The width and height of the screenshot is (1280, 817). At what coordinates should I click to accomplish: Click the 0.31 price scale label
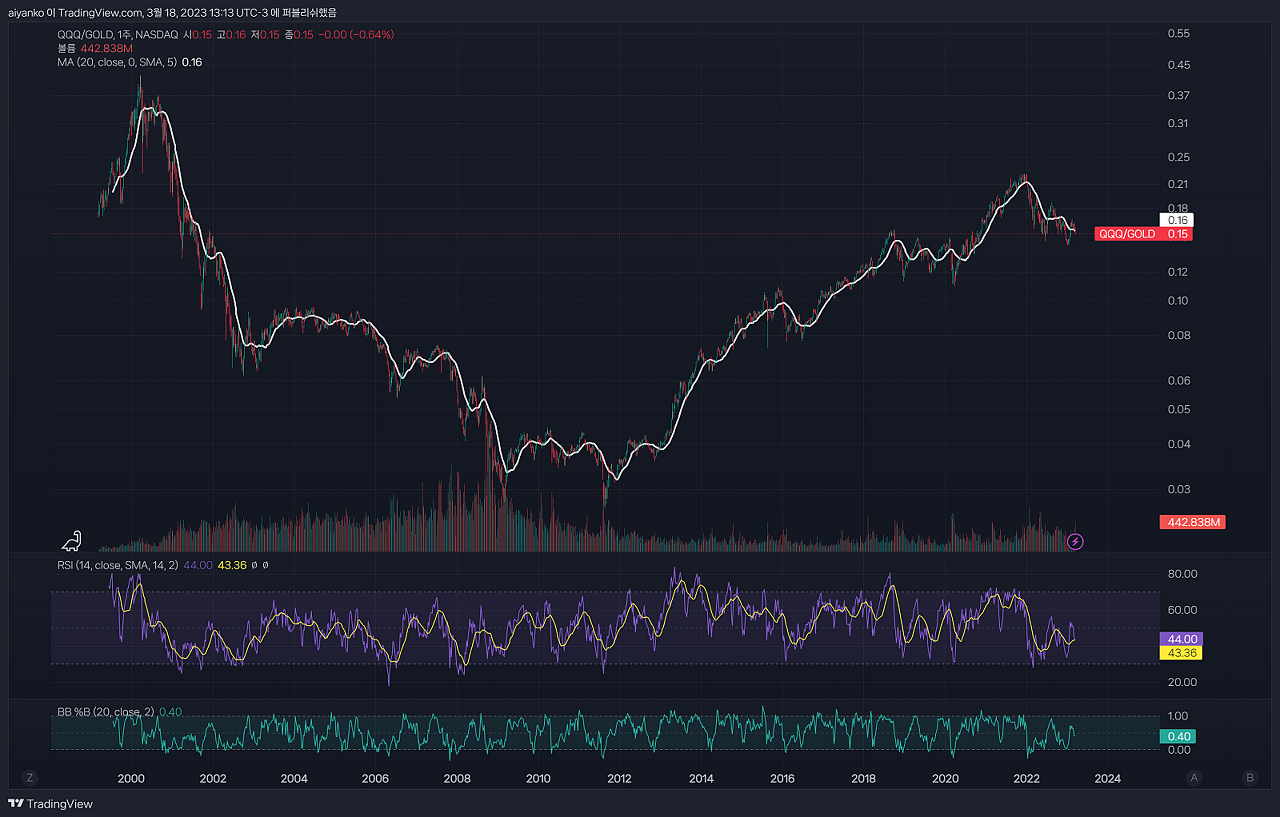[x=1178, y=123]
